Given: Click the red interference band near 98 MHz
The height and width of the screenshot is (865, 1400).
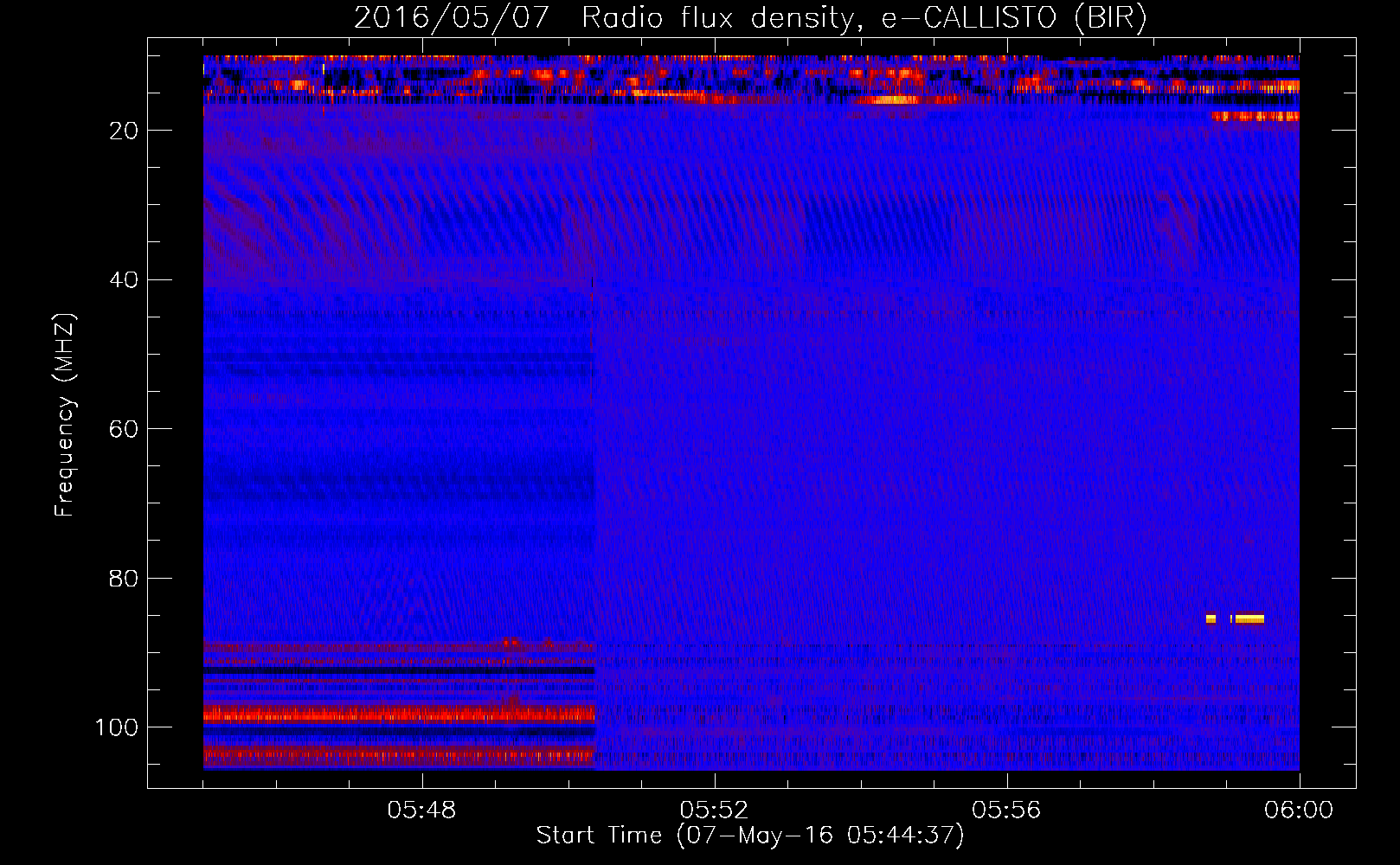Looking at the screenshot, I should (x=399, y=714).
